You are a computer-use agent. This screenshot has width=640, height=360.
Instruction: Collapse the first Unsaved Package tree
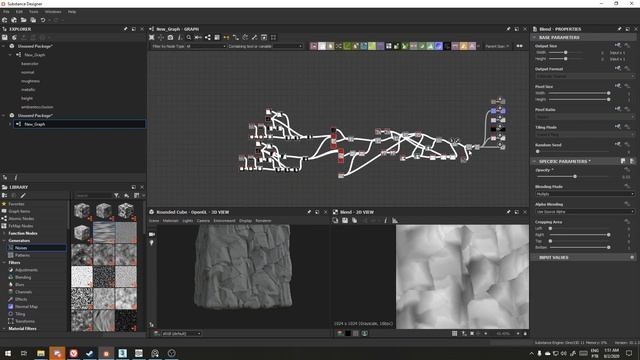[x=4, y=46]
